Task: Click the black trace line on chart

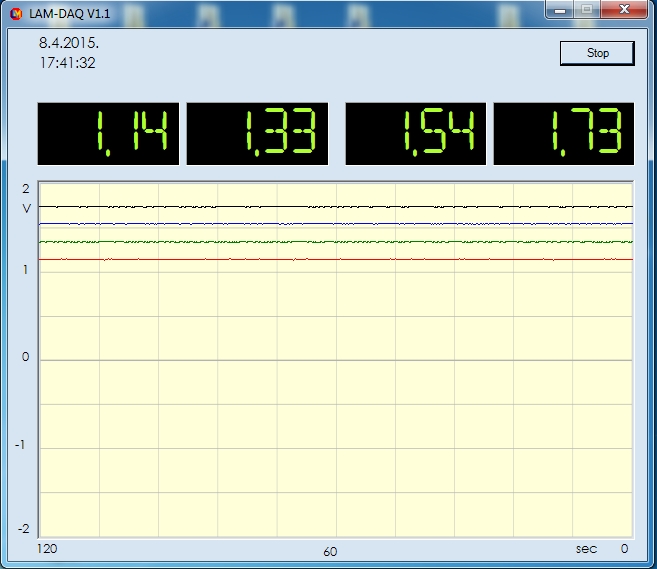Action: pos(335,206)
